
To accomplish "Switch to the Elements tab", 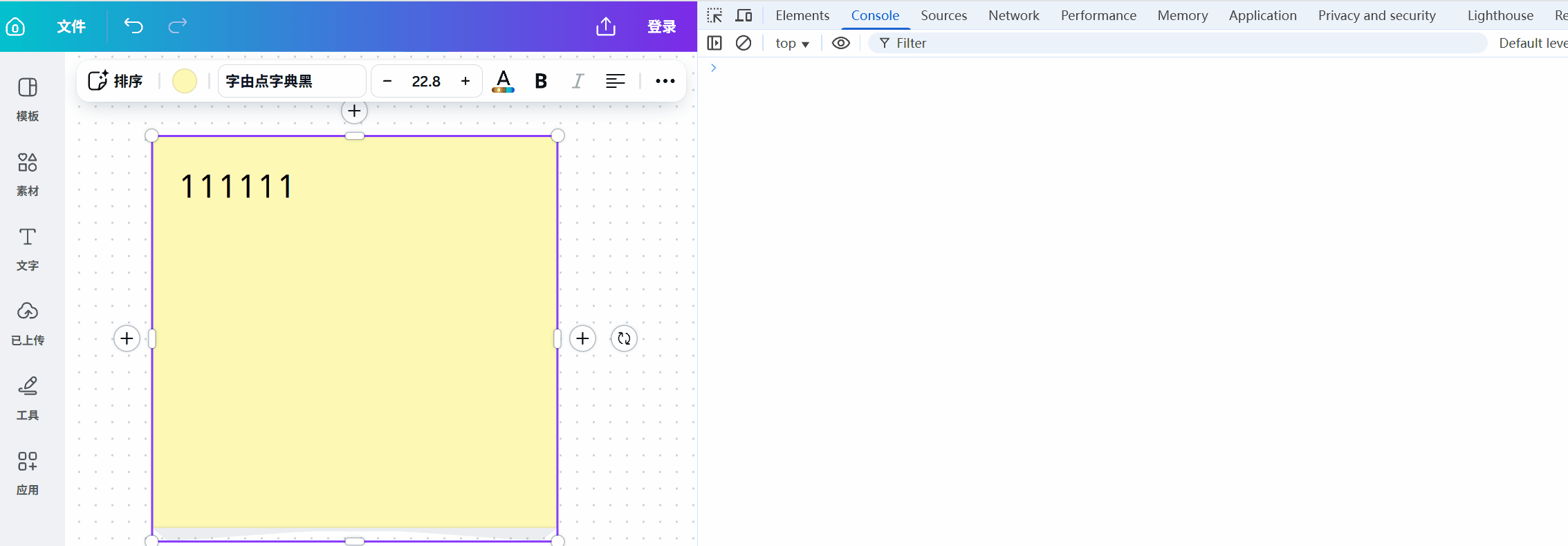I will click(802, 15).
